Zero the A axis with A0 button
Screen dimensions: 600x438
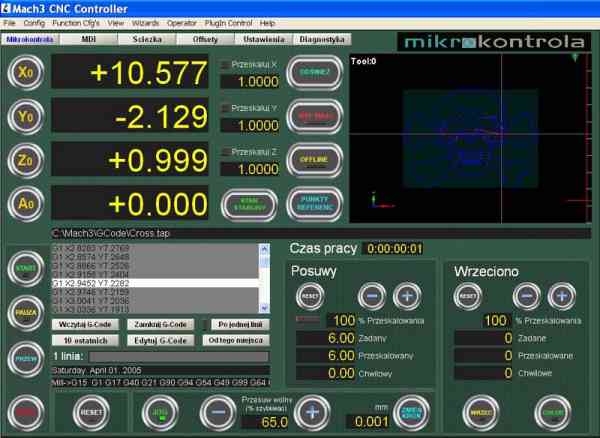pos(26,204)
